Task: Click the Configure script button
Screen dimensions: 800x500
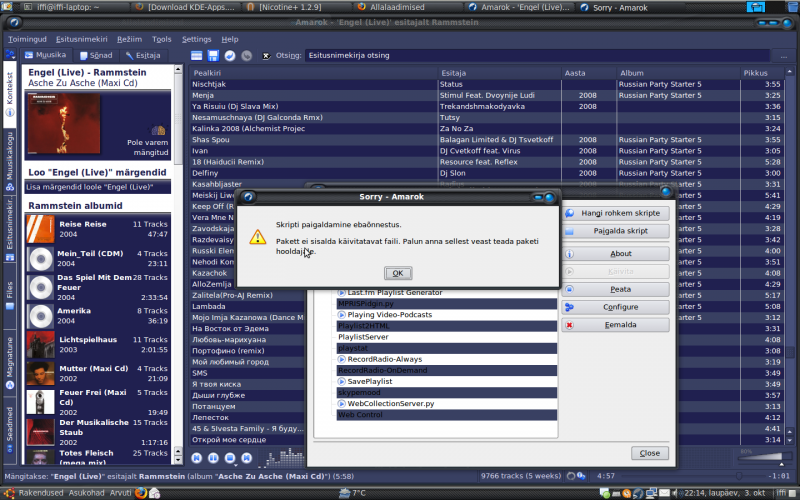Action: [x=616, y=307]
